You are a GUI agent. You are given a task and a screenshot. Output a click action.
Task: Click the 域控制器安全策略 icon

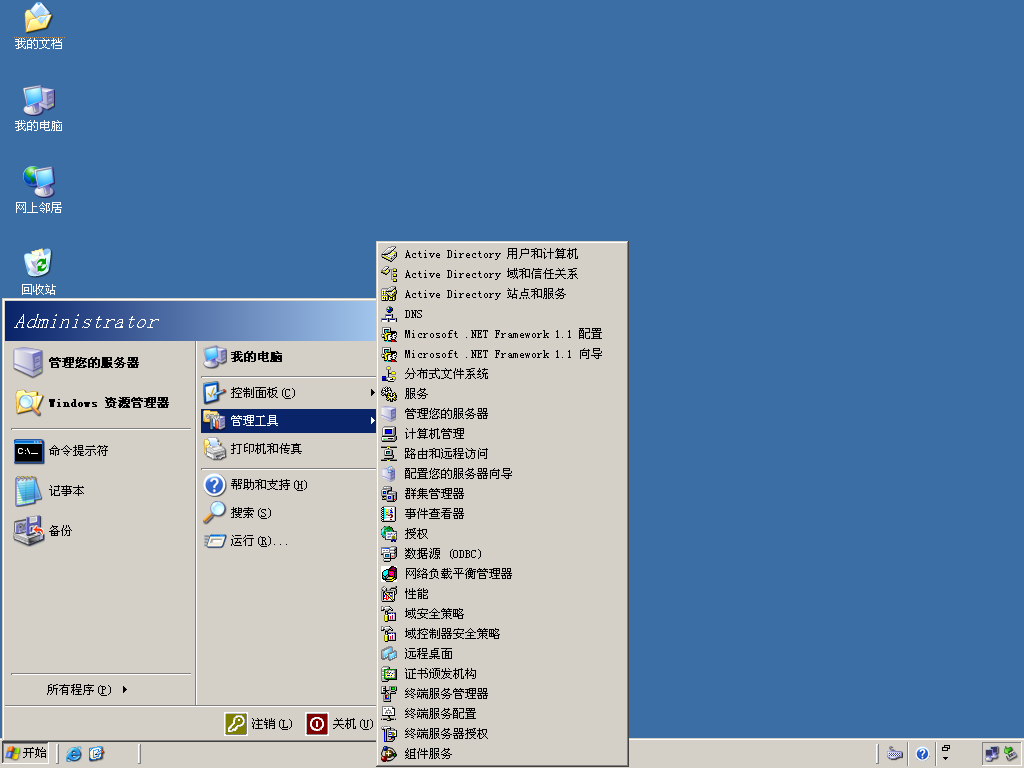point(389,634)
